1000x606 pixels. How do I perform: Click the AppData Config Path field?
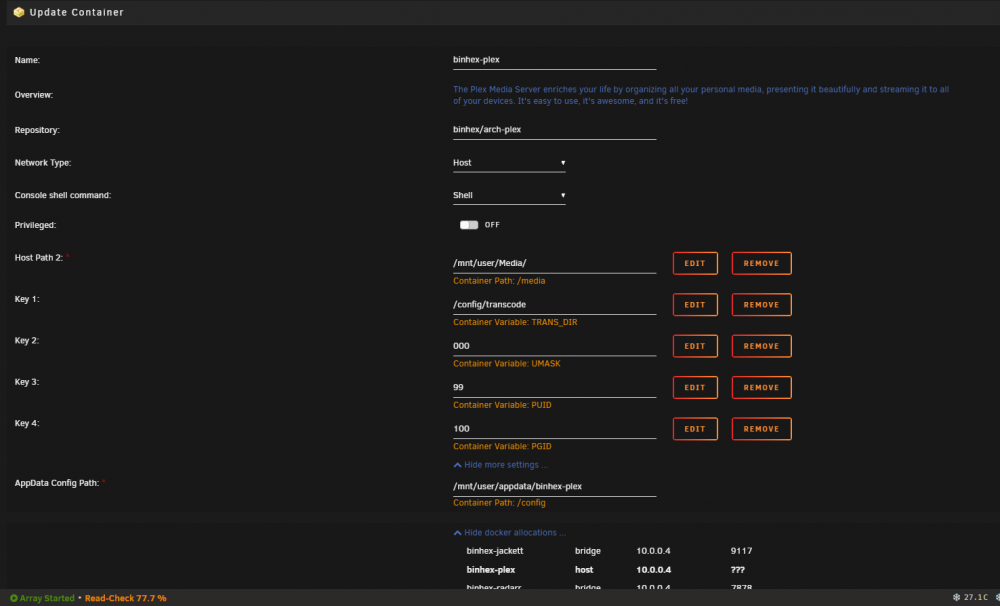click(554, 487)
